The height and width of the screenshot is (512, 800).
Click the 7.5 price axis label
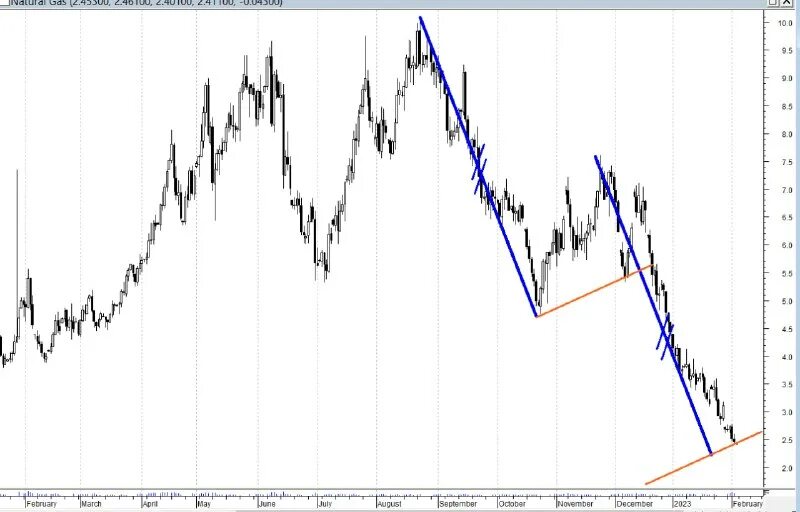pyautogui.click(x=786, y=162)
